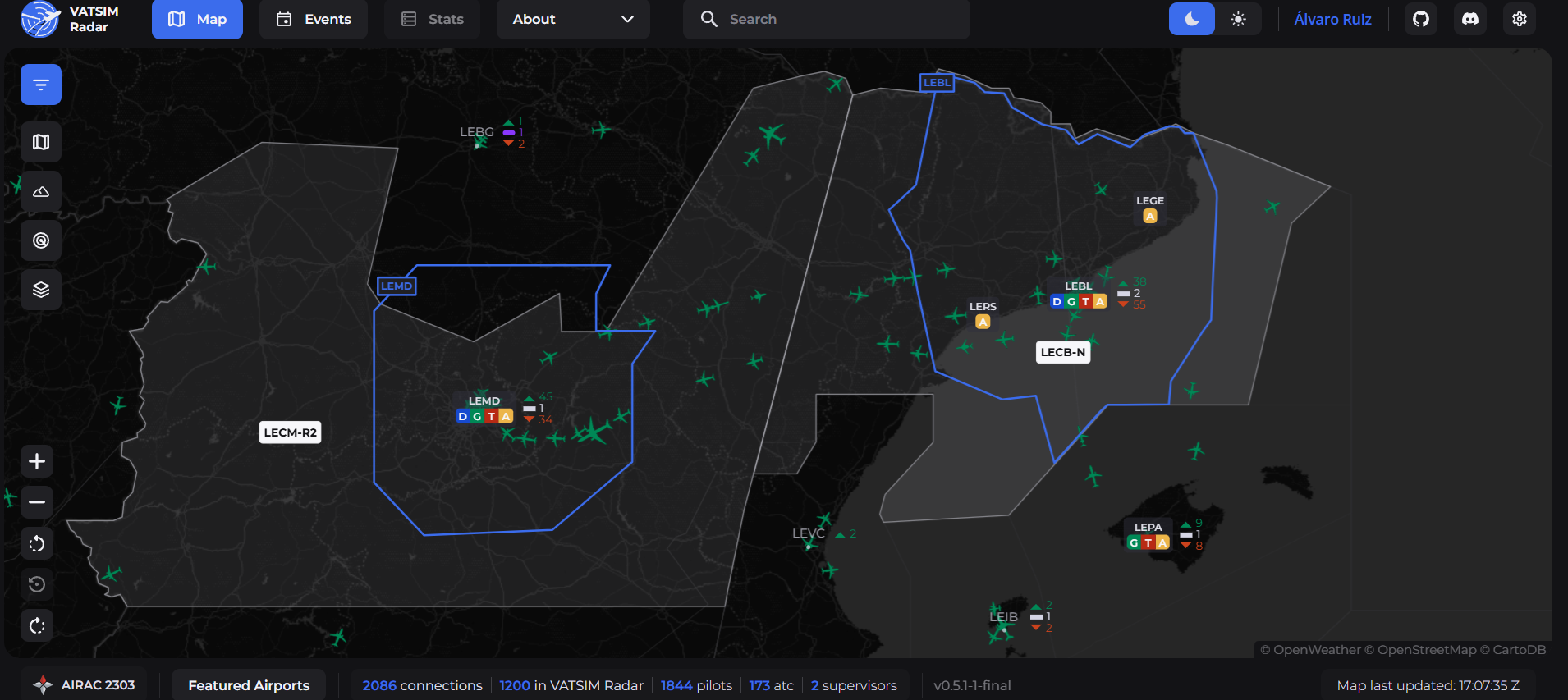This screenshot has width=1568, height=700.
Task: Focus the Search input field
Action: click(x=827, y=19)
